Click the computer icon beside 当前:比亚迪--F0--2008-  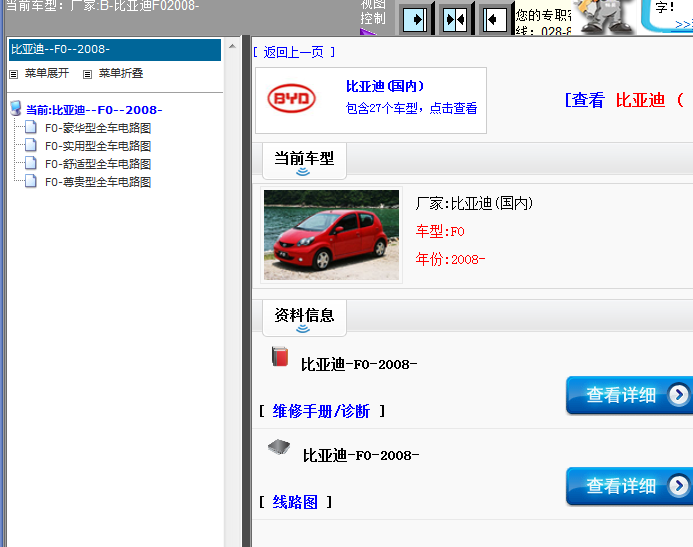(16, 108)
